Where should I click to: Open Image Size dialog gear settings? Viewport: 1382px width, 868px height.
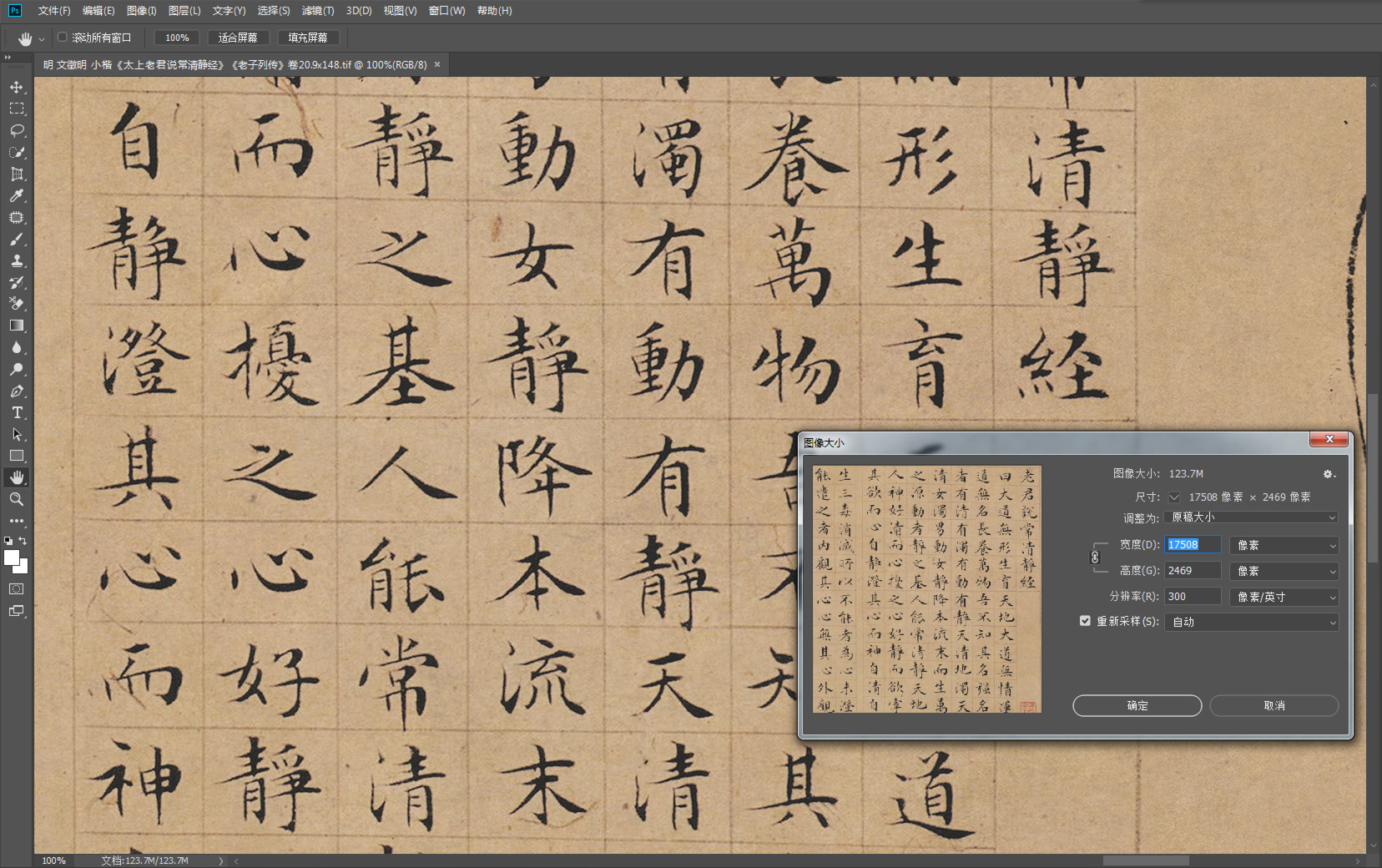pyautogui.click(x=1329, y=474)
